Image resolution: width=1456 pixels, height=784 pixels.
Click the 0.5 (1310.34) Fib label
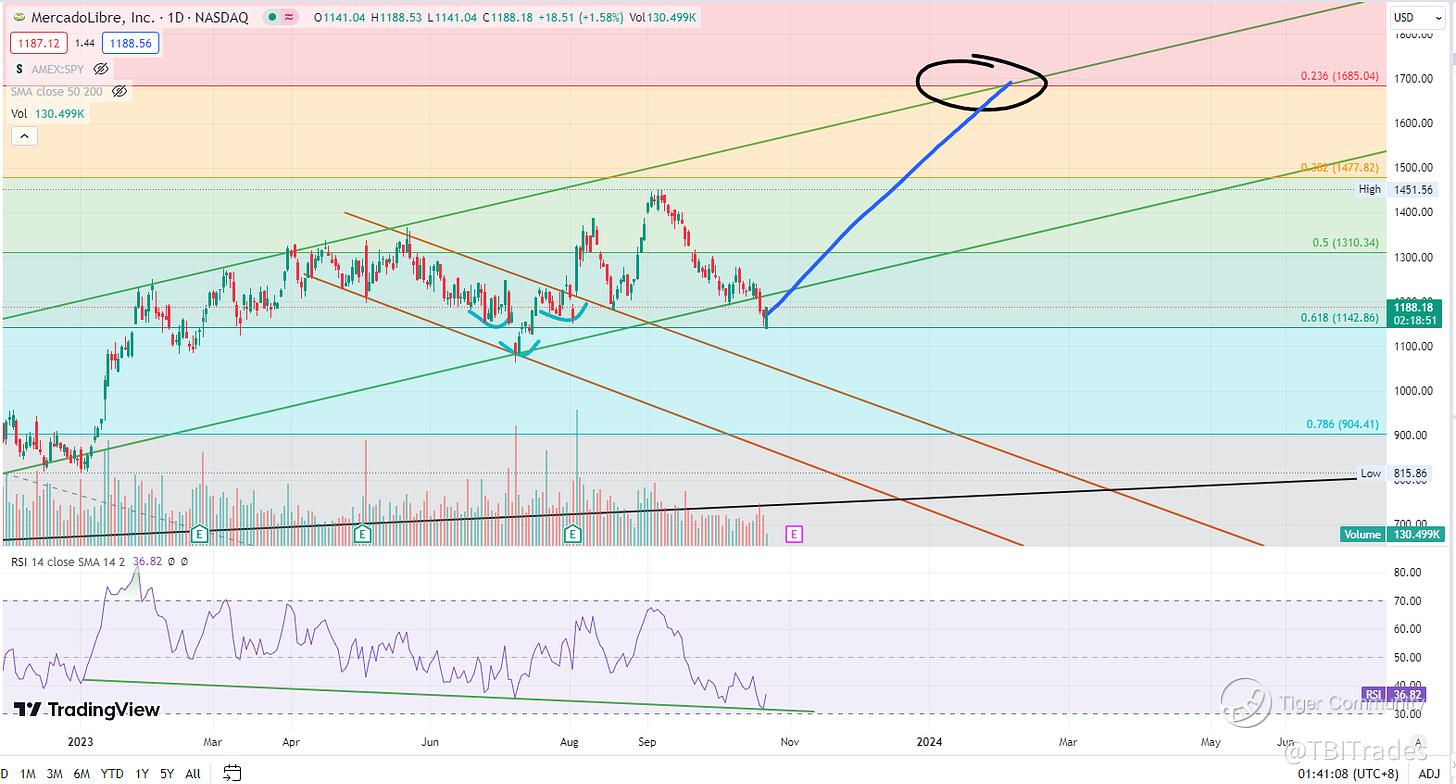[1346, 243]
